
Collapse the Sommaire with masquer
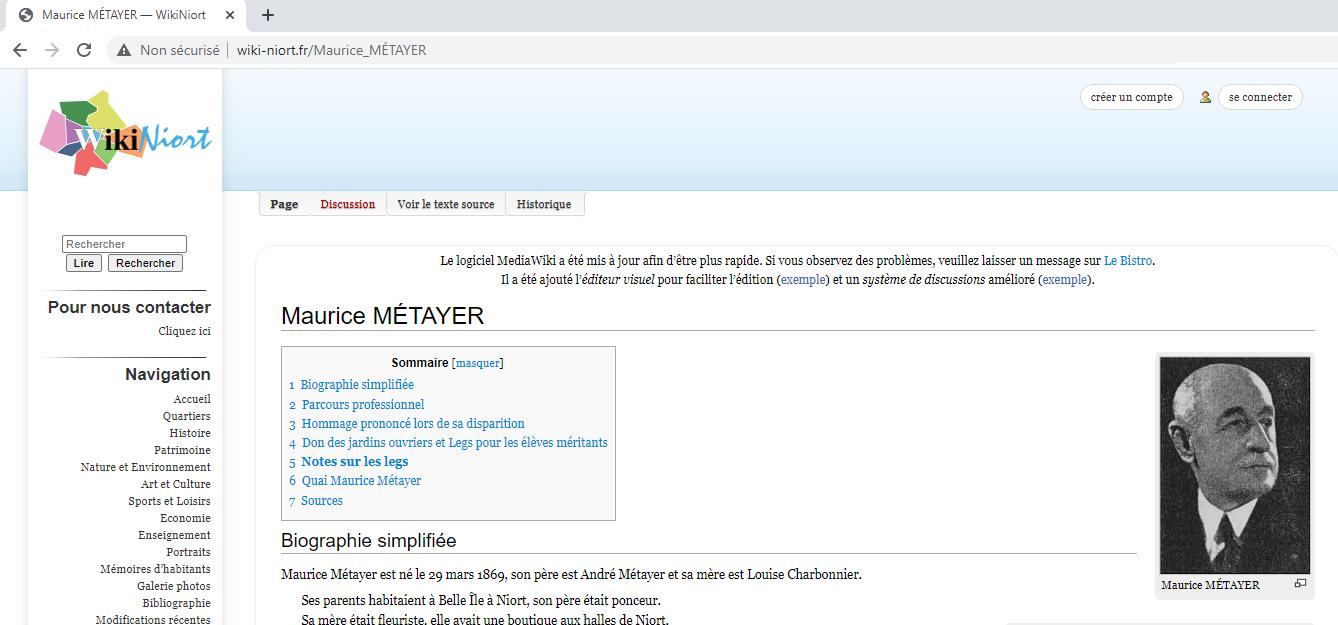tap(477, 363)
